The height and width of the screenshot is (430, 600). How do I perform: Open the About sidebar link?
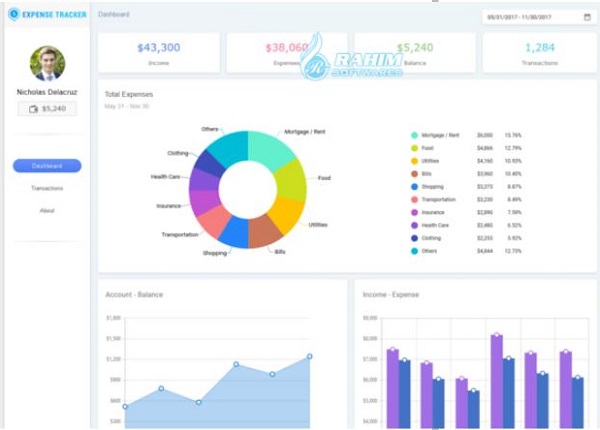(x=47, y=210)
